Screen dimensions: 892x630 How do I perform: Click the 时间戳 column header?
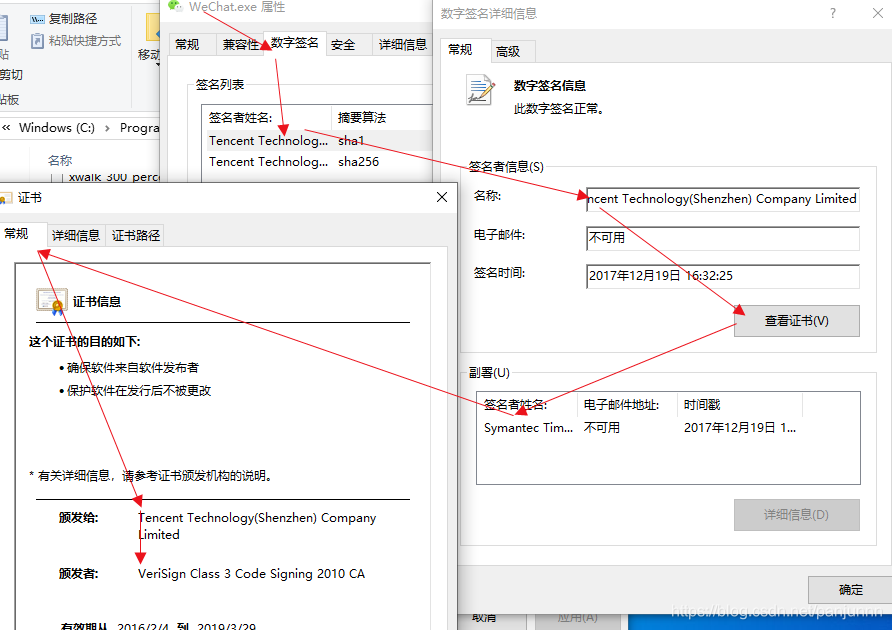coord(740,405)
